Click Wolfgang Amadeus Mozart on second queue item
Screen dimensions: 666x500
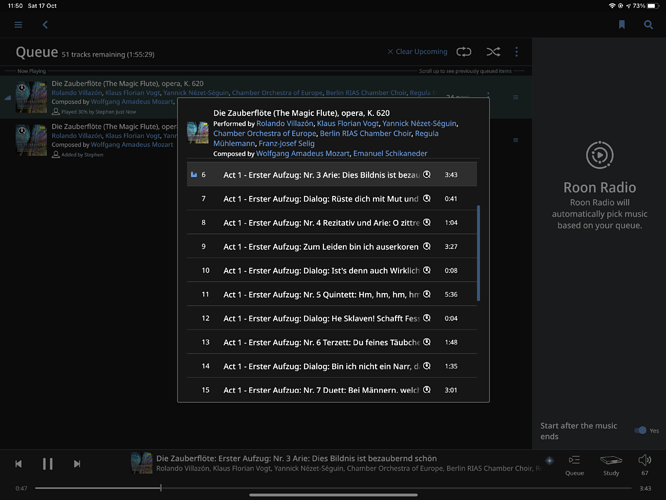pyautogui.click(x=132, y=145)
